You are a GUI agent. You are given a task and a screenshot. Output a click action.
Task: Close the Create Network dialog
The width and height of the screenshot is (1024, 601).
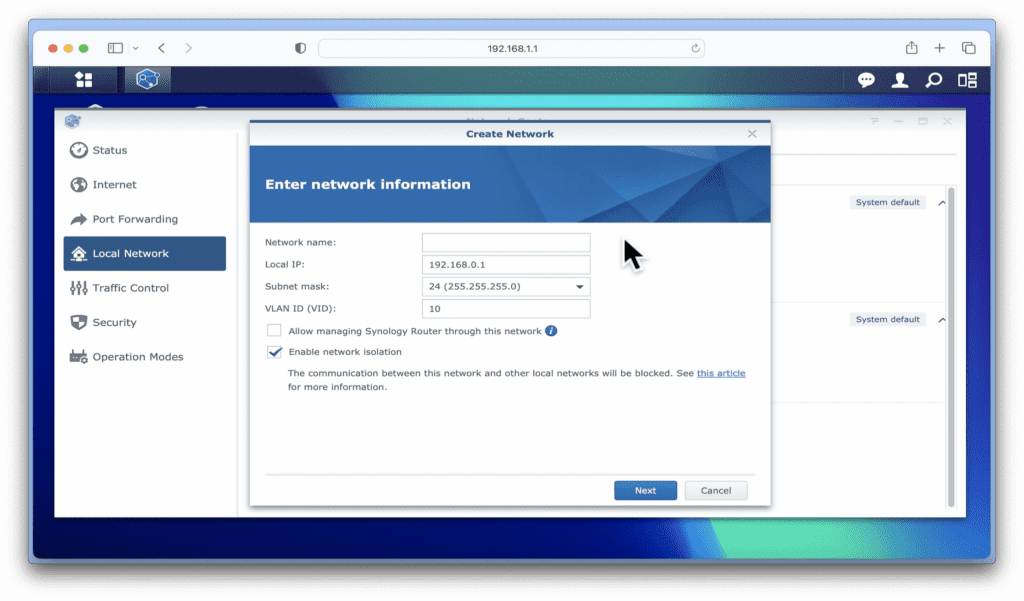pos(752,134)
